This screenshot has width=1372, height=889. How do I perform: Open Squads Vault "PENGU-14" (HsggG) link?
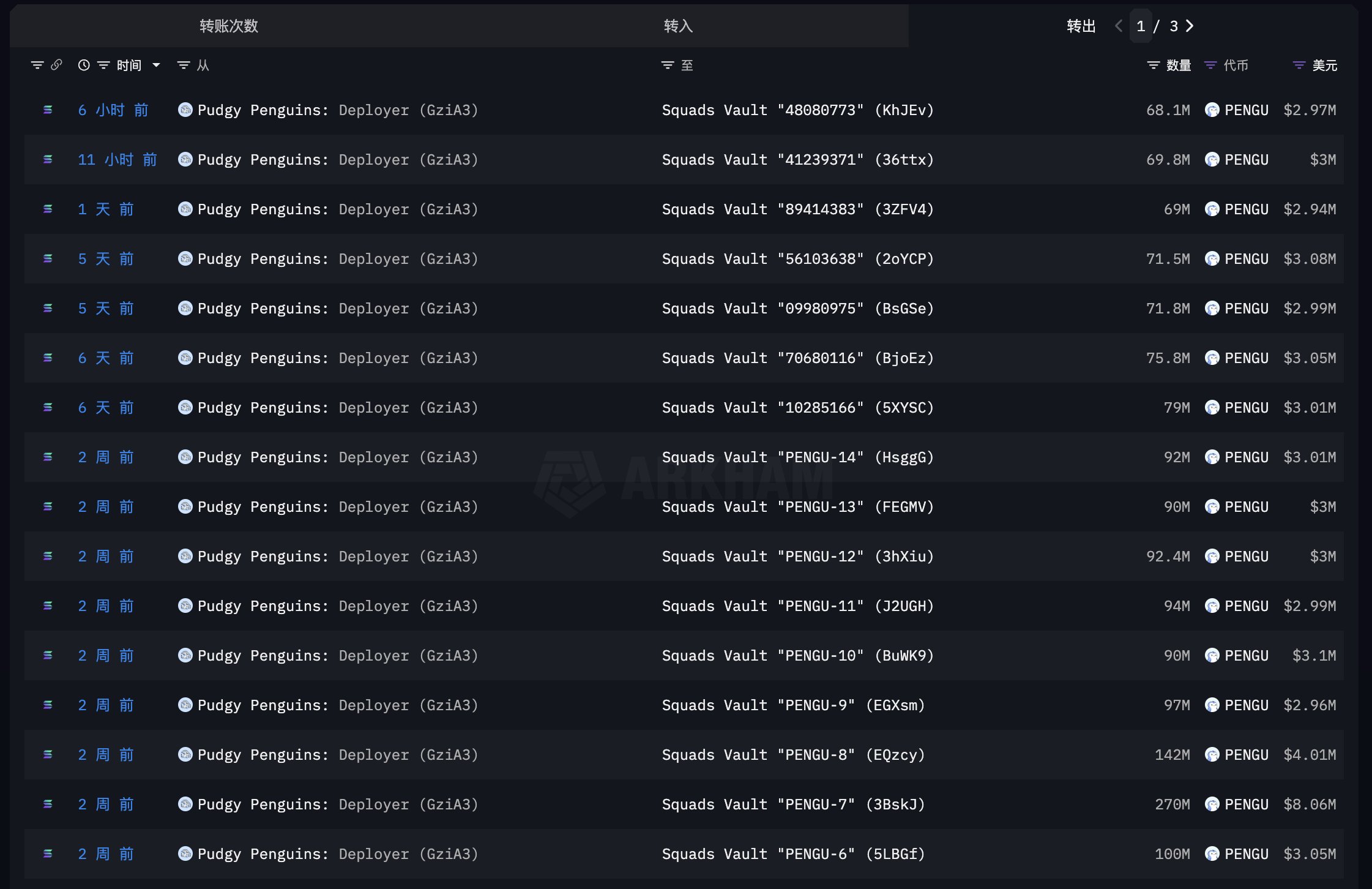click(797, 457)
